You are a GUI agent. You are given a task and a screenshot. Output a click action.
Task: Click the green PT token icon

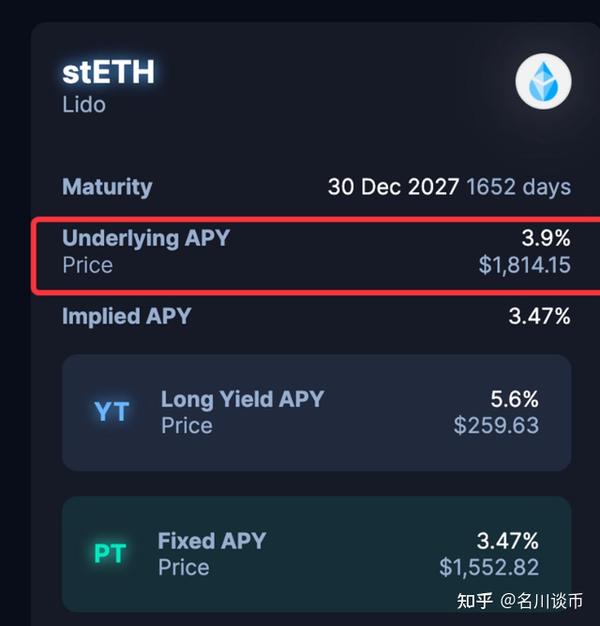(110, 554)
